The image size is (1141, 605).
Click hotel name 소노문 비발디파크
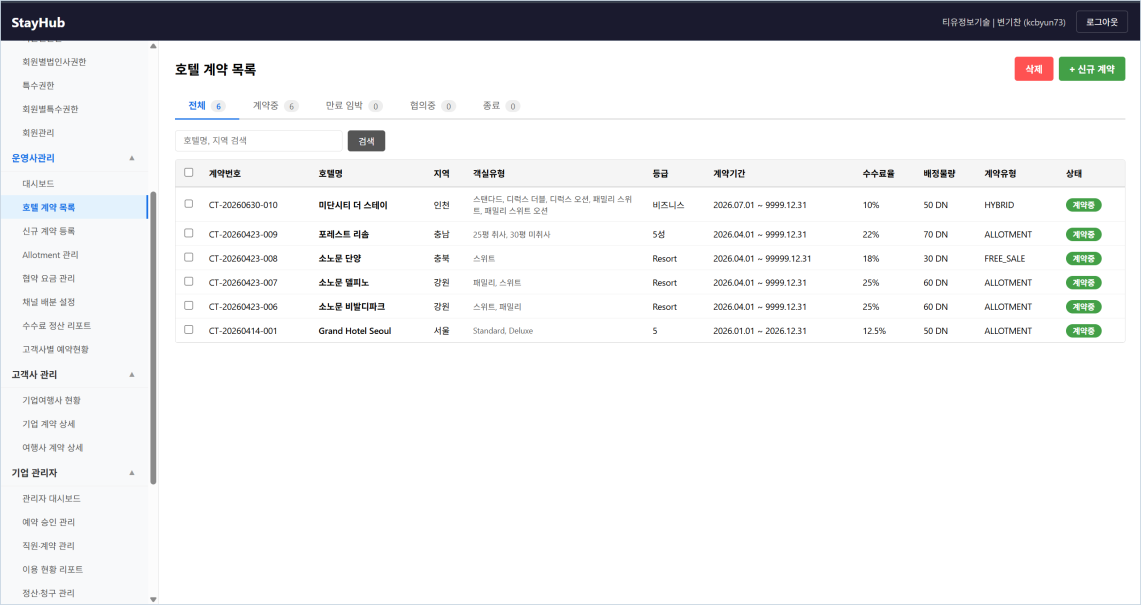click(x=351, y=307)
